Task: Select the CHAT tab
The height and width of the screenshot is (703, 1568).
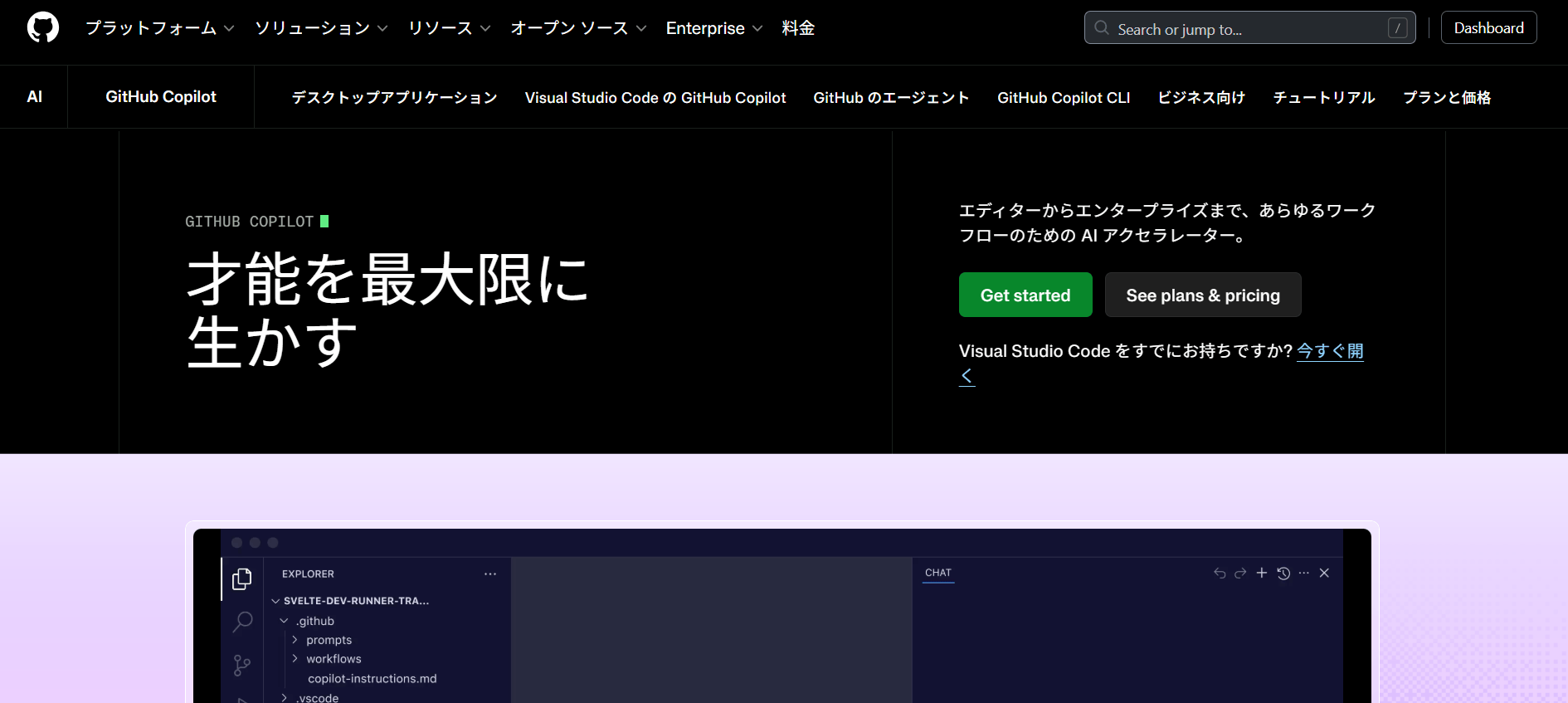Action: coord(938,573)
